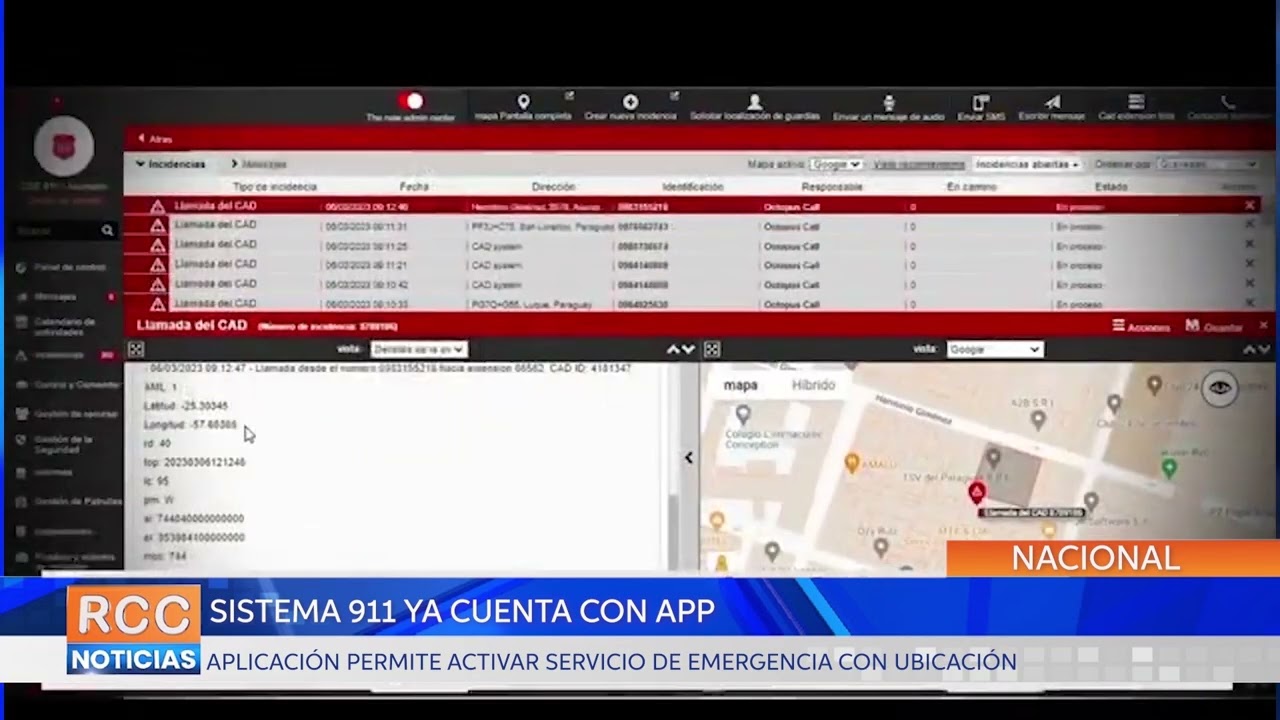Create a new incidencia with the plus icon
Image resolution: width=1280 pixels, height=720 pixels.
pyautogui.click(x=630, y=103)
